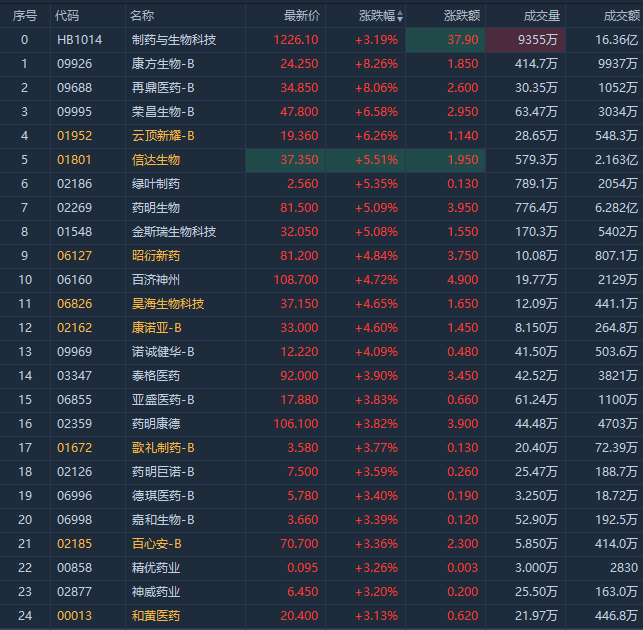The width and height of the screenshot is (643, 630).
Task: Select 昭衍新药 stock name
Action: 156,256
